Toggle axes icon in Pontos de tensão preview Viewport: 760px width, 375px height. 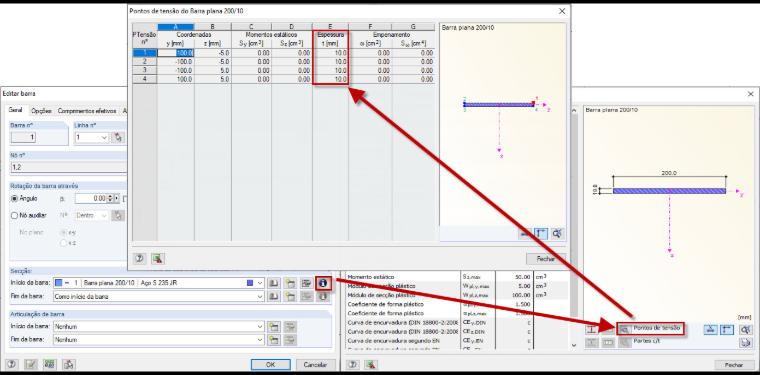point(541,234)
